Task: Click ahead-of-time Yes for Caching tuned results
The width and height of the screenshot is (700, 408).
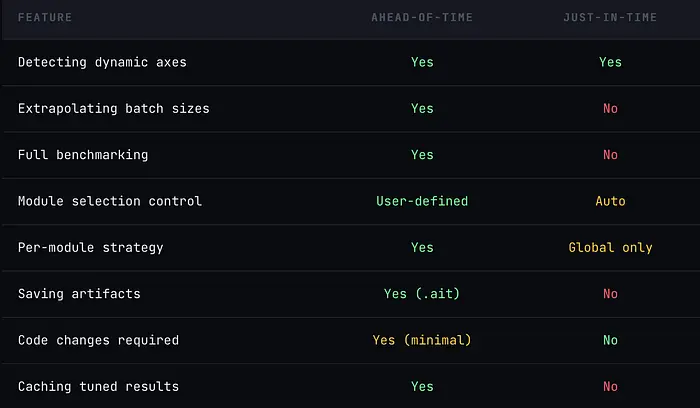Action: 422,386
